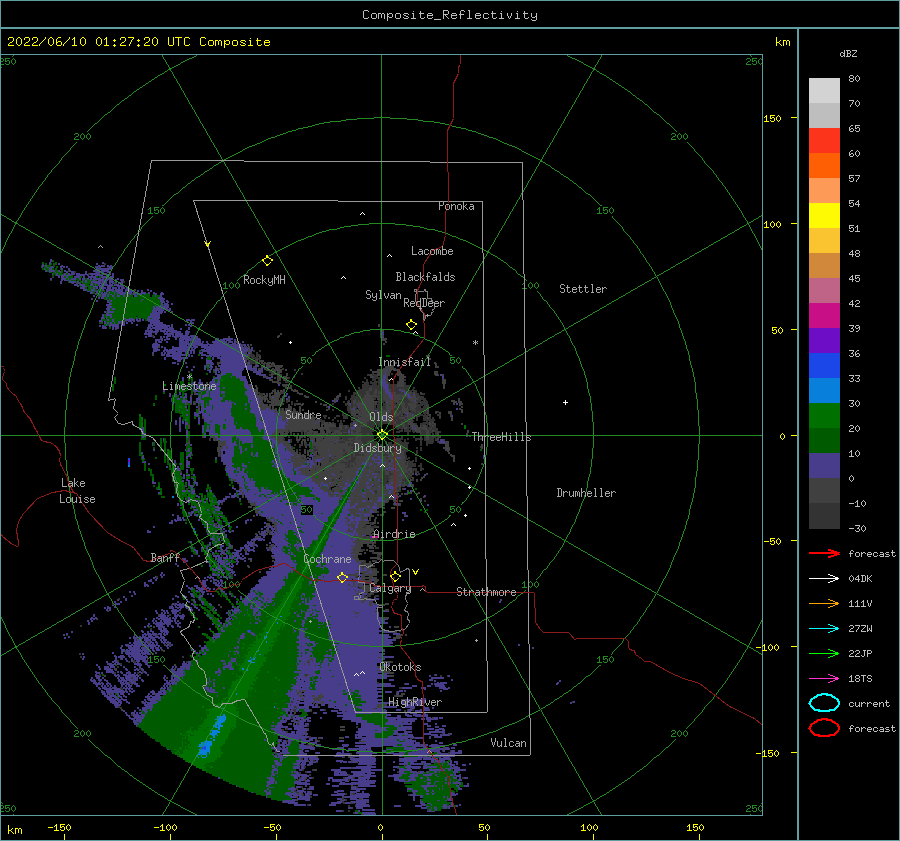Click the Lake Louise map label
The image size is (900, 841).
77,491
